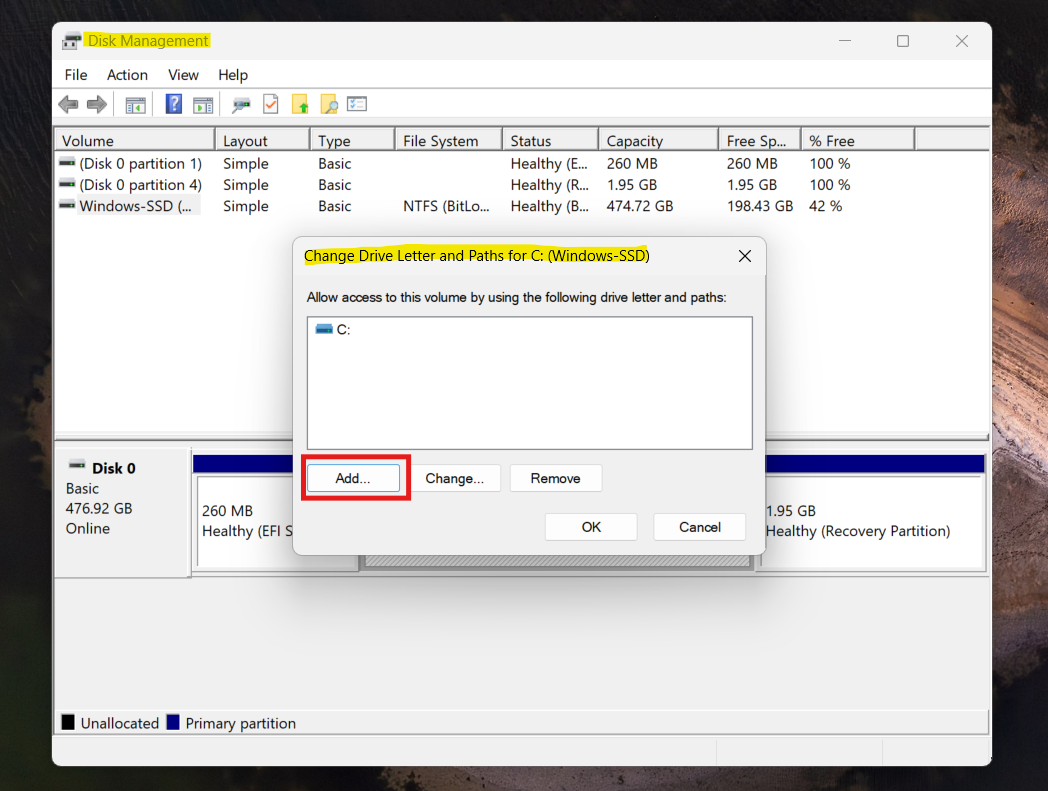Click the action pane icon with green arrow

click(203, 104)
